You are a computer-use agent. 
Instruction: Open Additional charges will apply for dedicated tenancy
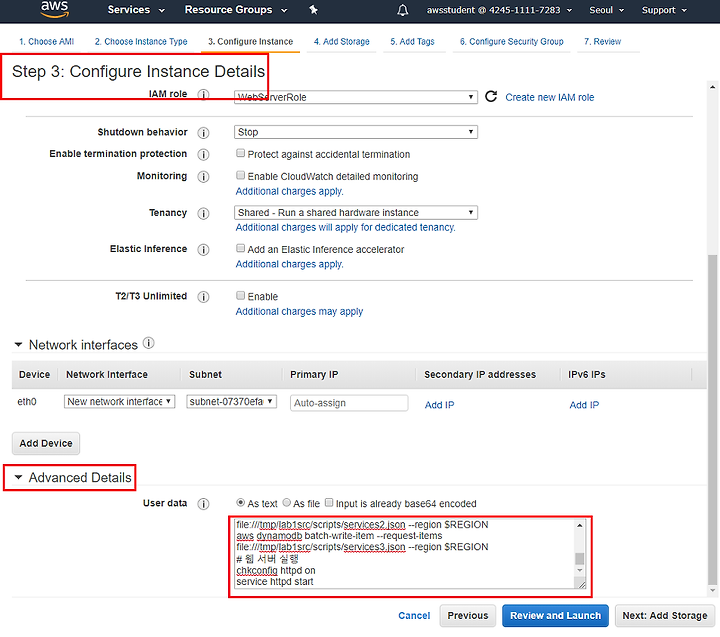(x=345, y=227)
